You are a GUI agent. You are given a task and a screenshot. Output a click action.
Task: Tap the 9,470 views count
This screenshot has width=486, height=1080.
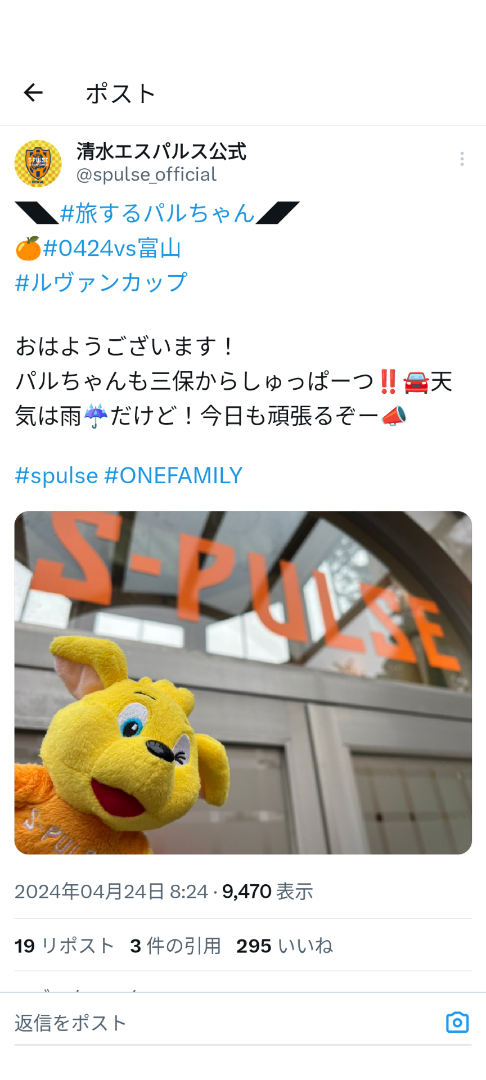(x=268, y=892)
